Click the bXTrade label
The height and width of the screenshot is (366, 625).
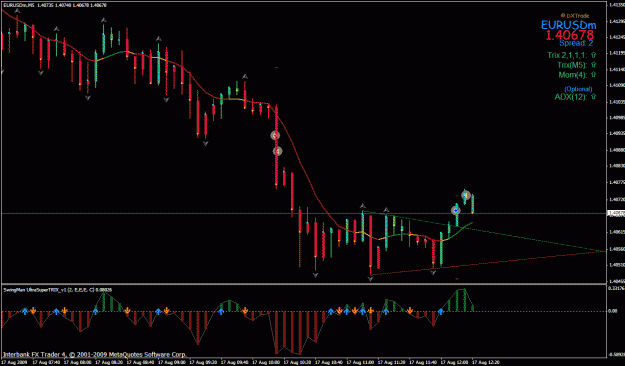click(x=575, y=16)
